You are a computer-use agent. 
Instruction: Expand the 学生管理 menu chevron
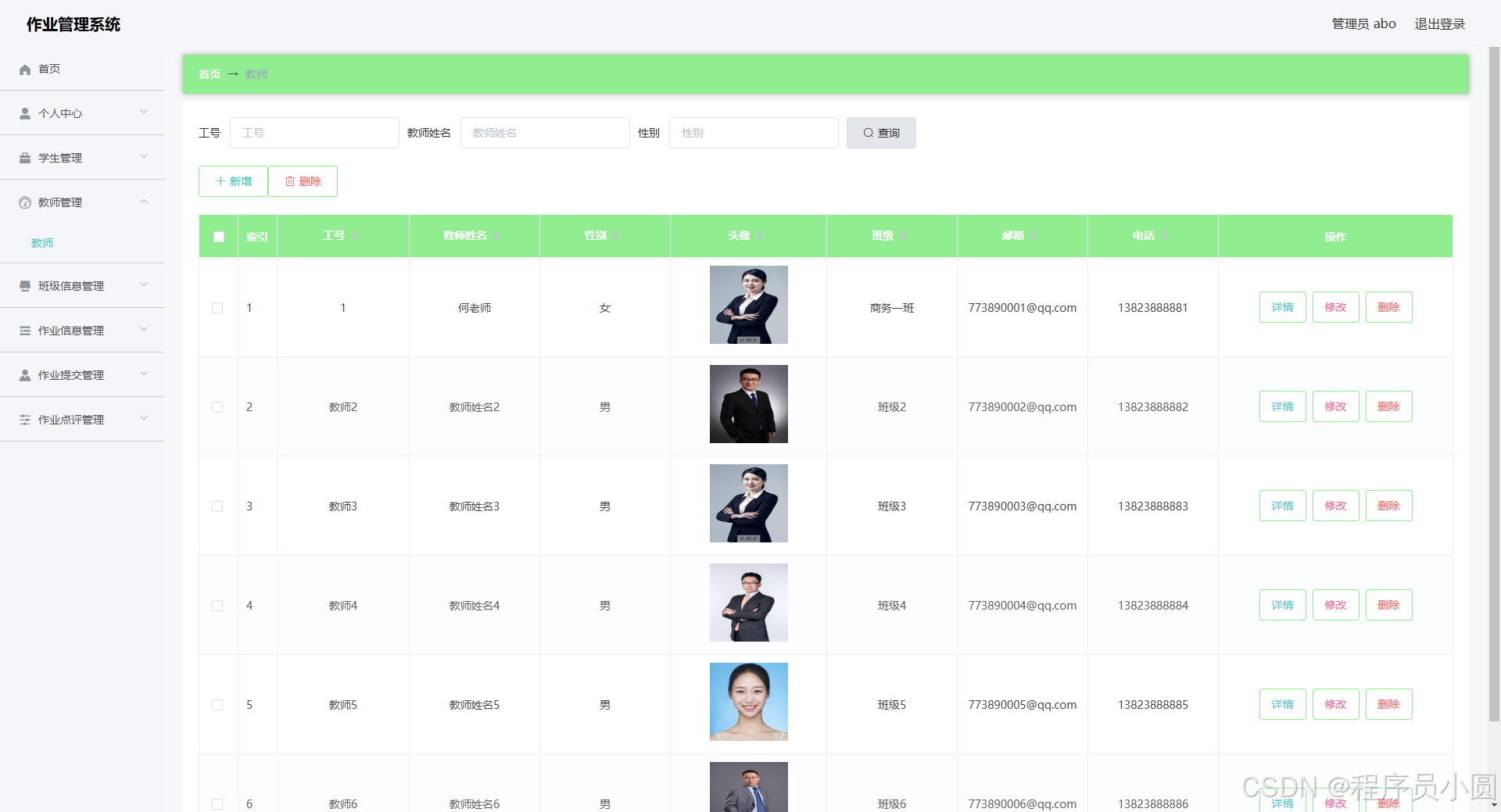pos(144,157)
